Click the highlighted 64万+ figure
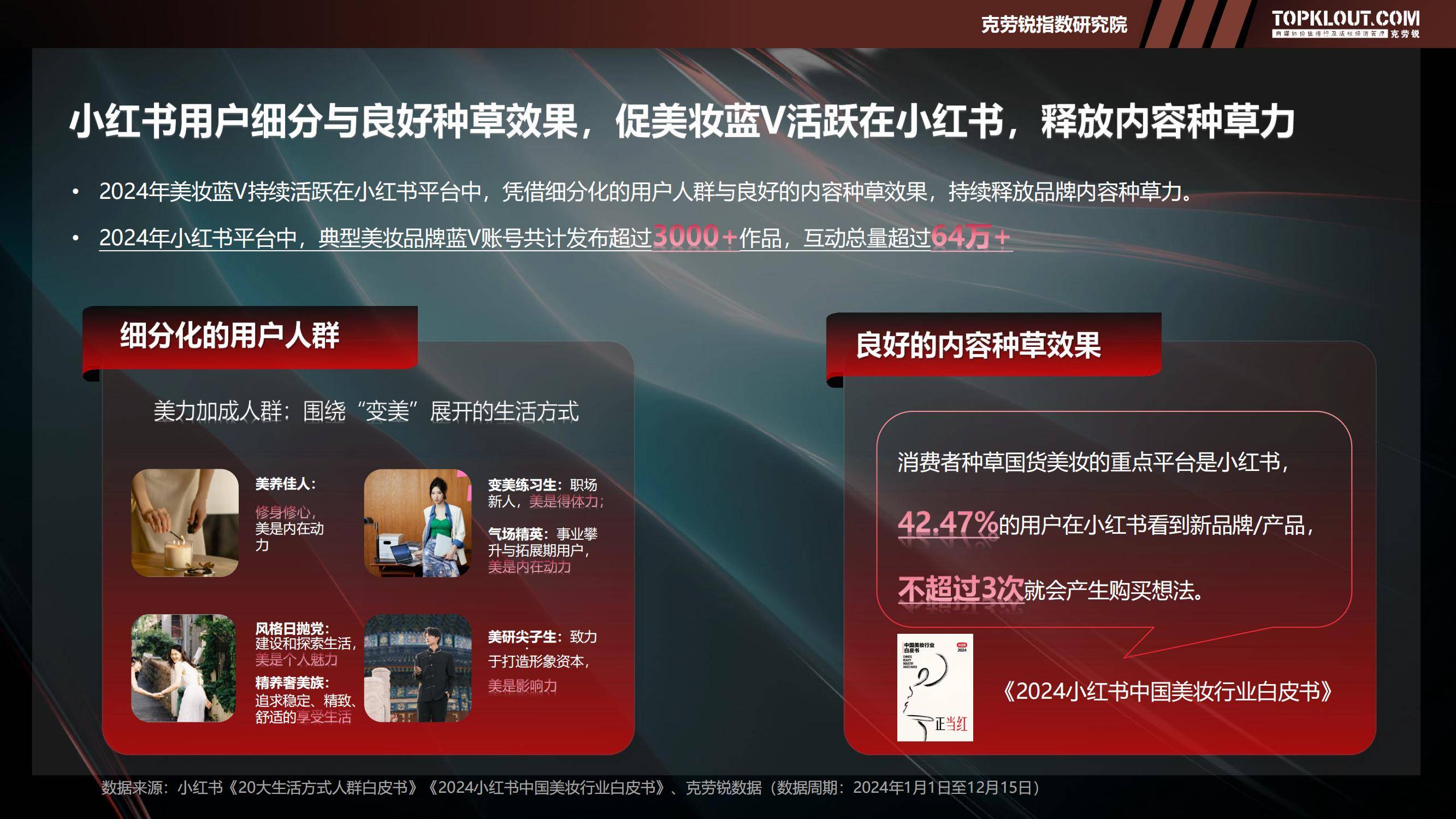Viewport: 1456px width, 819px height. point(970,237)
